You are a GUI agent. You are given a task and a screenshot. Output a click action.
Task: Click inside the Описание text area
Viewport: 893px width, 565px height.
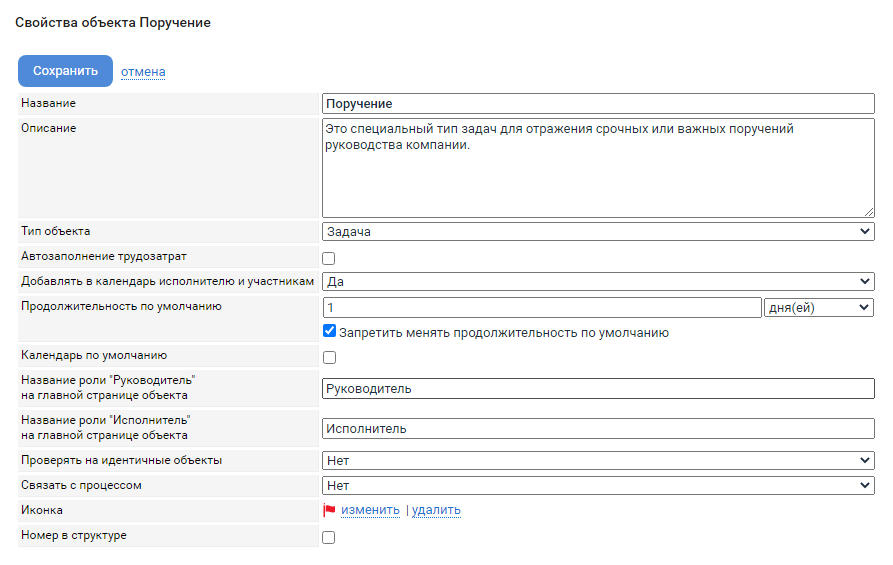tap(598, 168)
